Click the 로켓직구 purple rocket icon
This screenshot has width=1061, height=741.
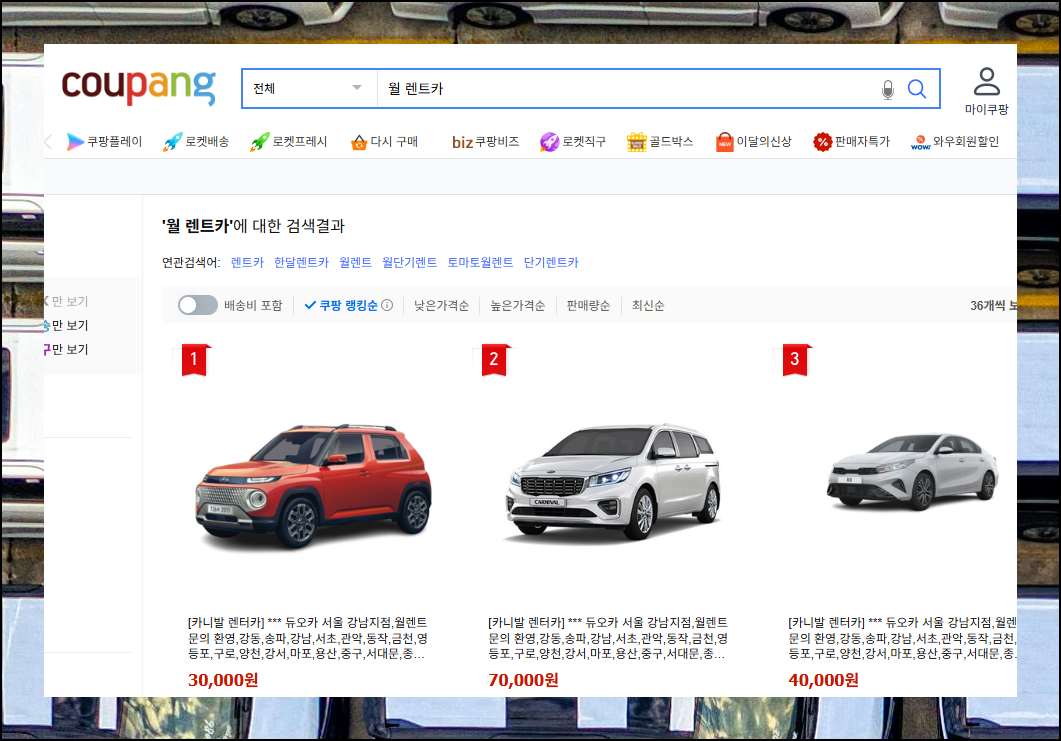549,141
